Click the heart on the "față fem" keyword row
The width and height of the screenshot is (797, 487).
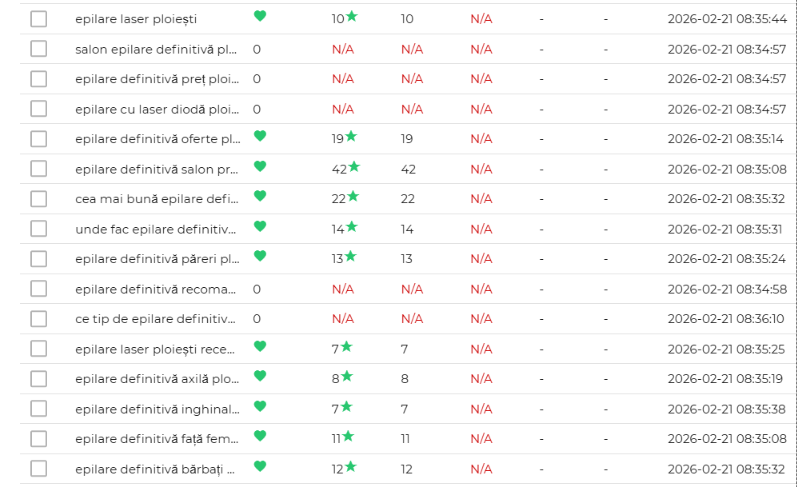point(260,436)
